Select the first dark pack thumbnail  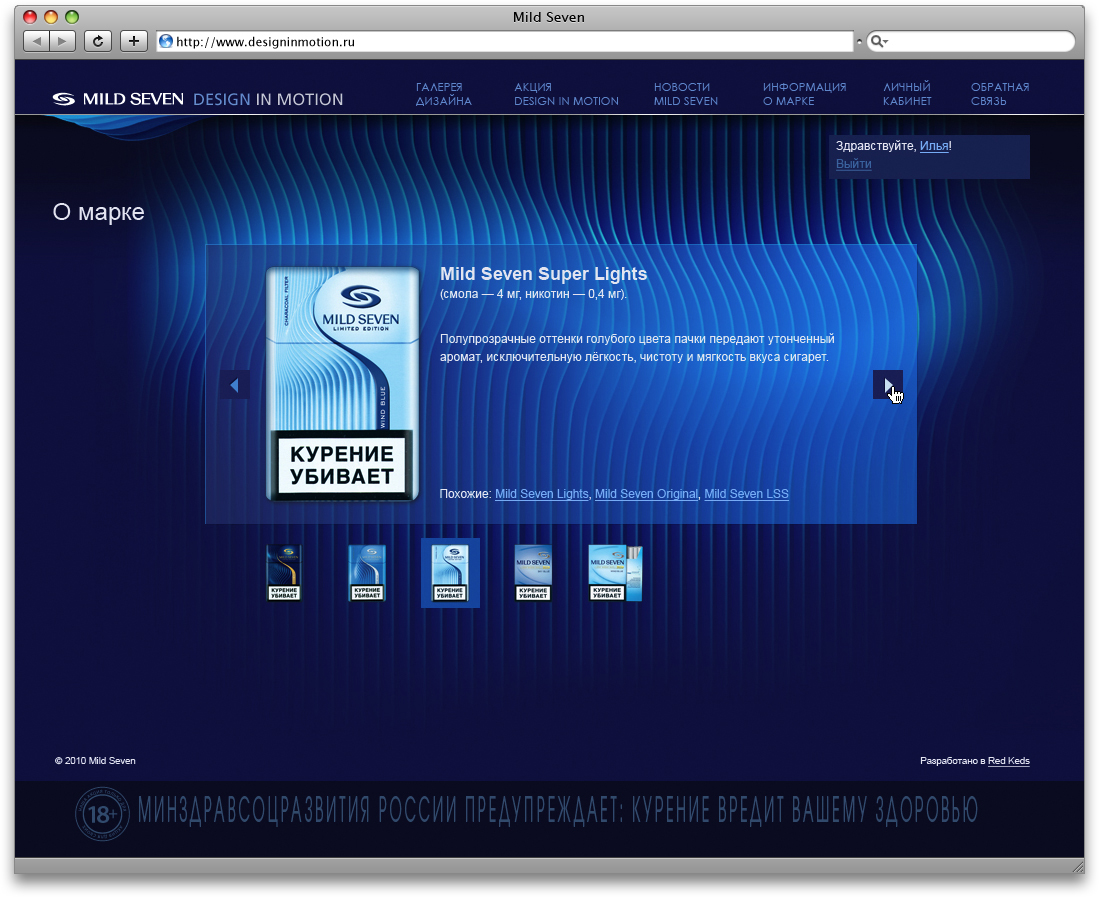(284, 573)
